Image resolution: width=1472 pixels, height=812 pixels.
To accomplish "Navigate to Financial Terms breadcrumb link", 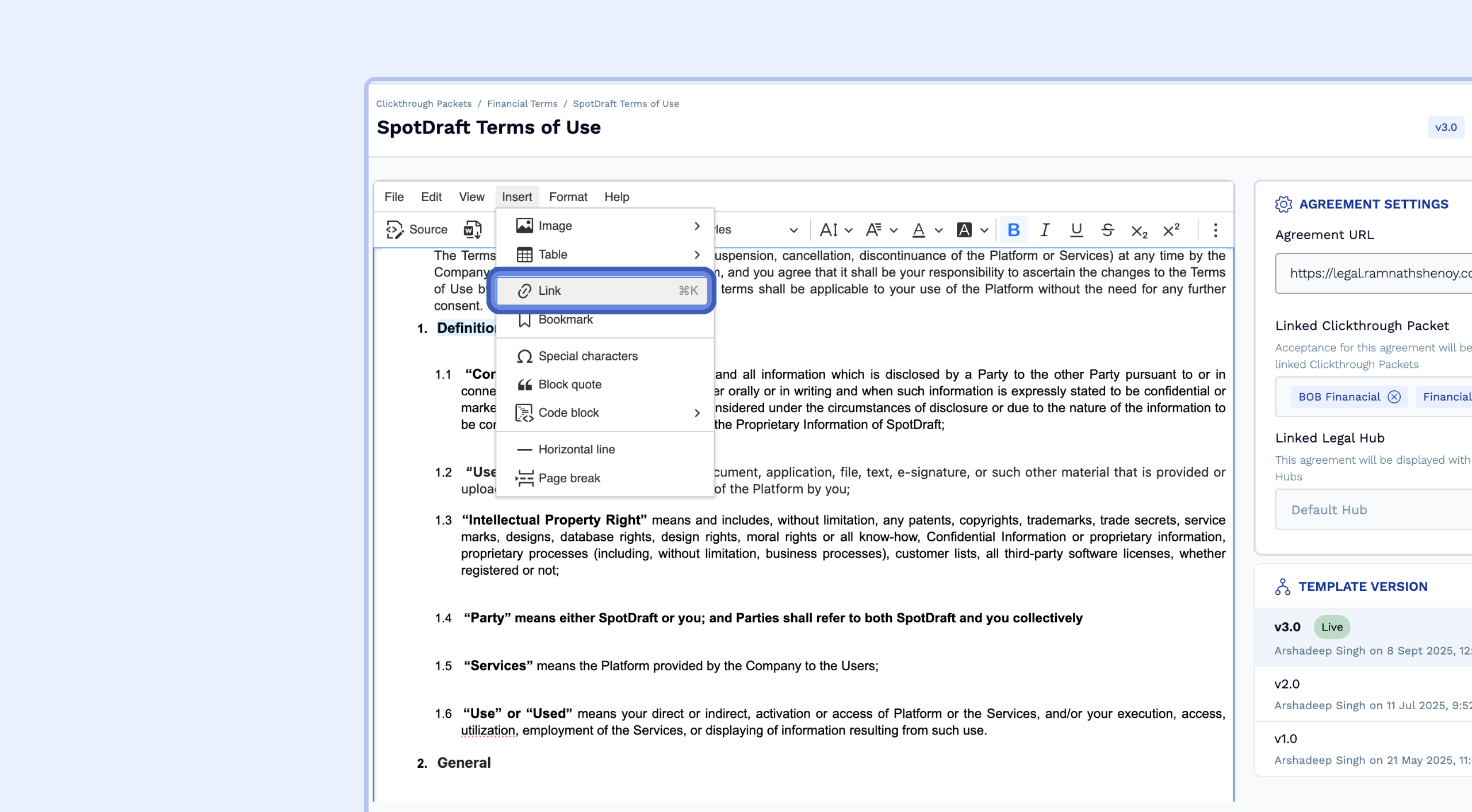I will point(522,103).
